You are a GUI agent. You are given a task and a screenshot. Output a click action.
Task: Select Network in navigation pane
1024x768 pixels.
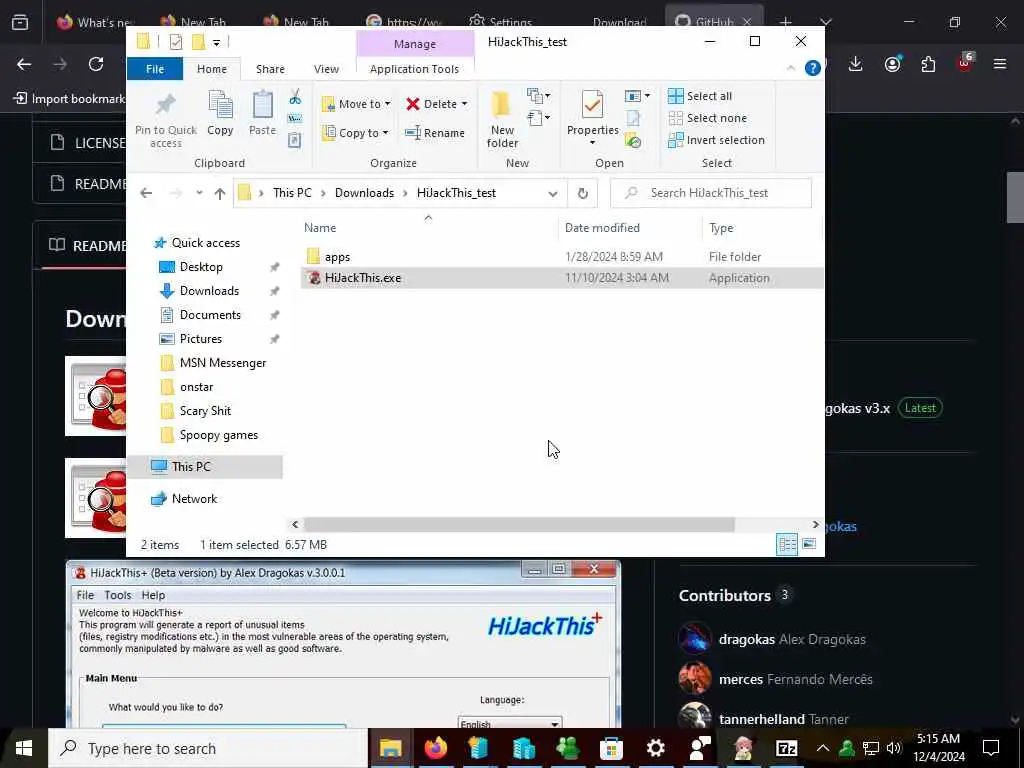coord(194,499)
